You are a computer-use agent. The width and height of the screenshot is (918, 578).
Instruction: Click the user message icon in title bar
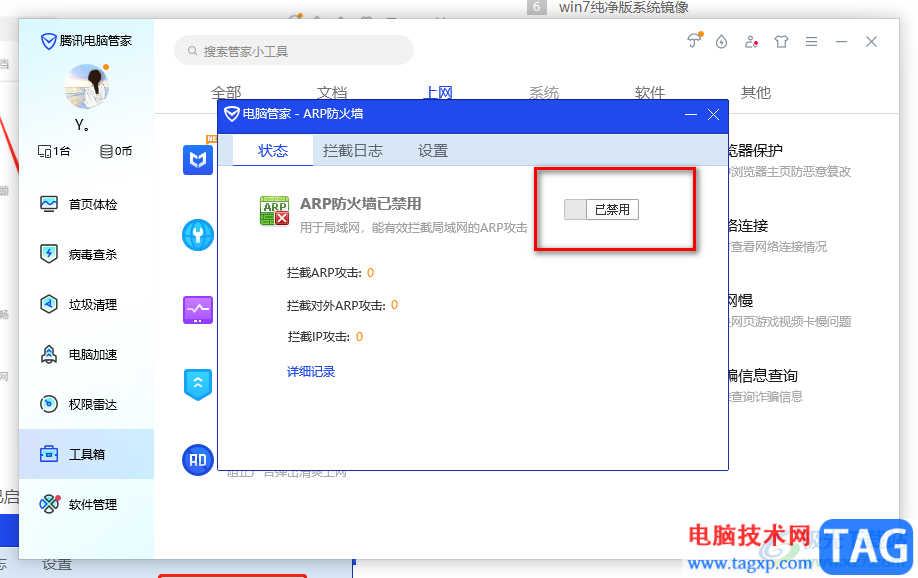pyautogui.click(x=751, y=42)
